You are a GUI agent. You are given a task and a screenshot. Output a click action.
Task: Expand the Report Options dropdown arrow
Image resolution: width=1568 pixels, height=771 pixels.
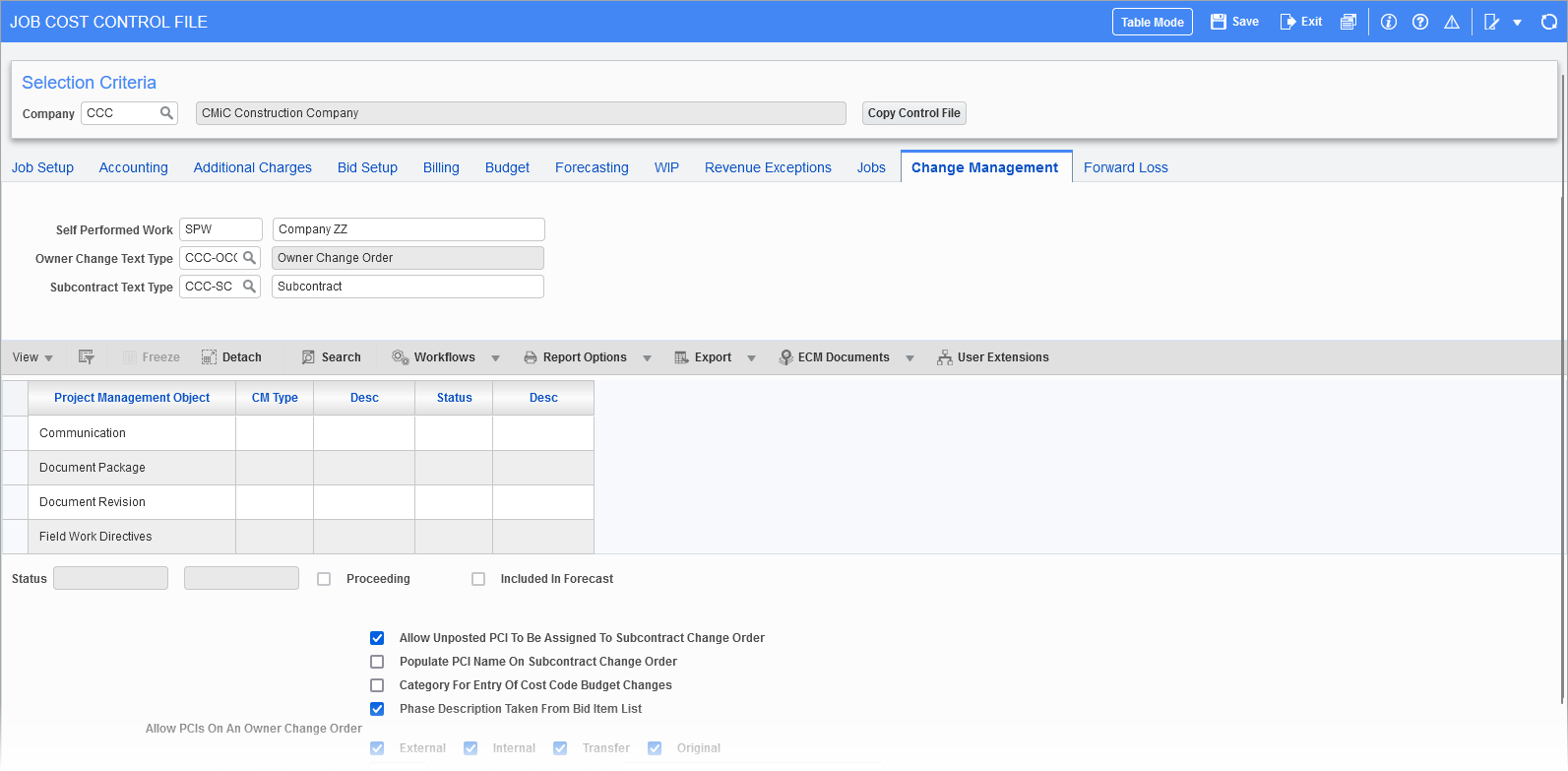pyautogui.click(x=647, y=358)
